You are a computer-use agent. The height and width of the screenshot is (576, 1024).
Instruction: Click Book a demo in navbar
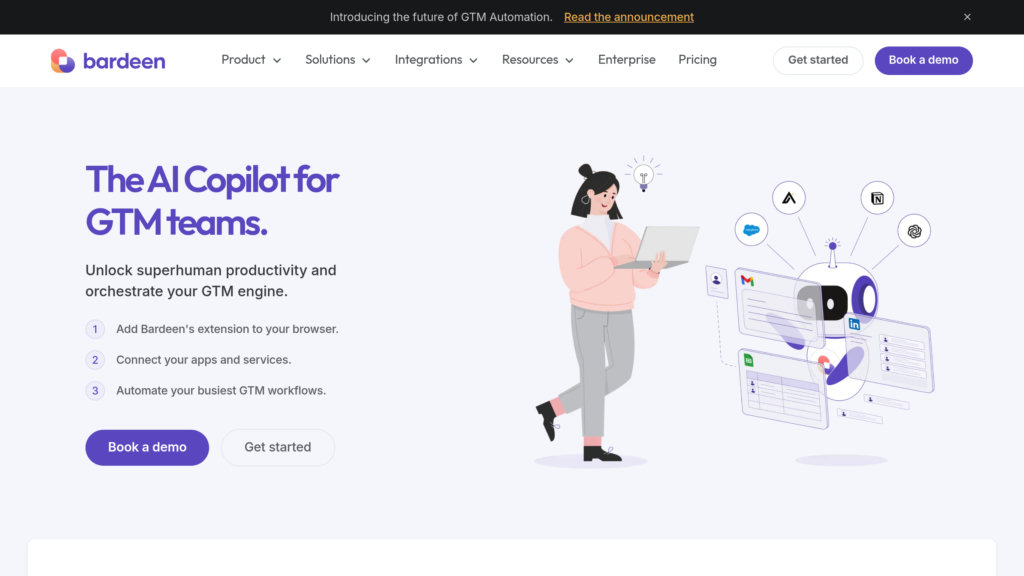point(923,60)
